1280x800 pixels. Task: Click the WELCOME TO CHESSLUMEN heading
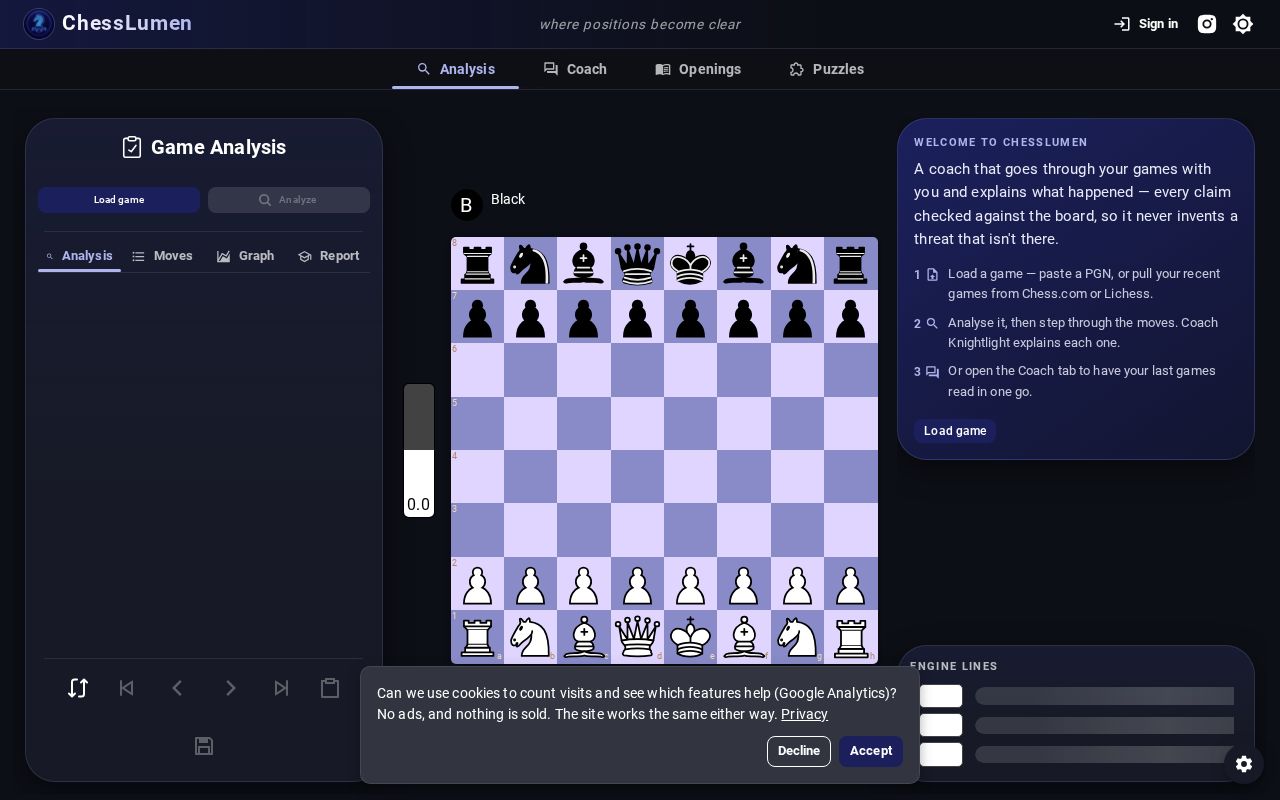point(1001,143)
